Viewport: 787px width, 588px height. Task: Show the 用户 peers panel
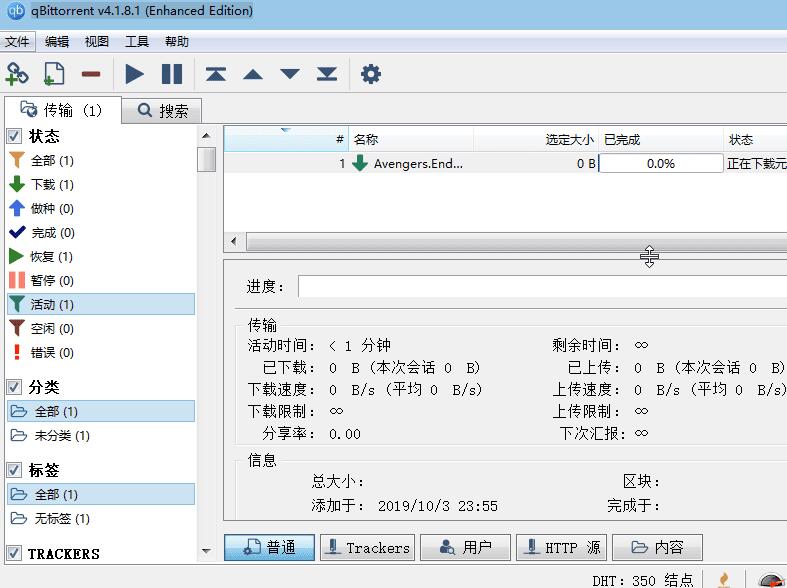pos(465,547)
